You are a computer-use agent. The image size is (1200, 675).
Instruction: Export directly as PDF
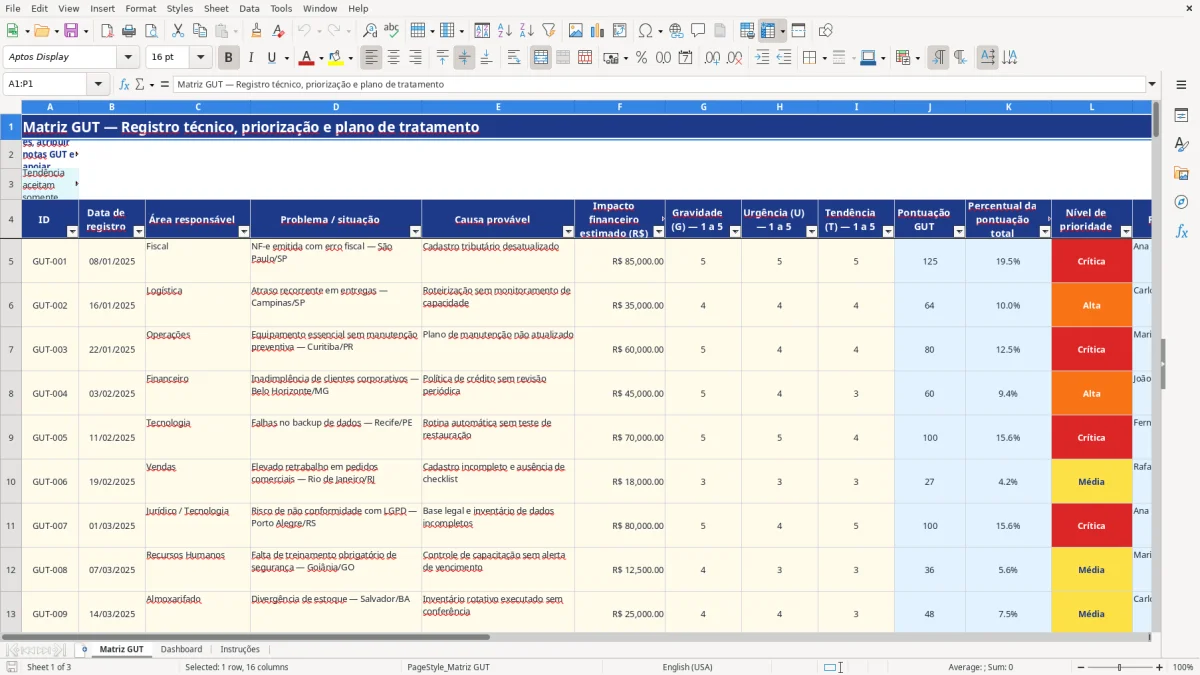(107, 31)
